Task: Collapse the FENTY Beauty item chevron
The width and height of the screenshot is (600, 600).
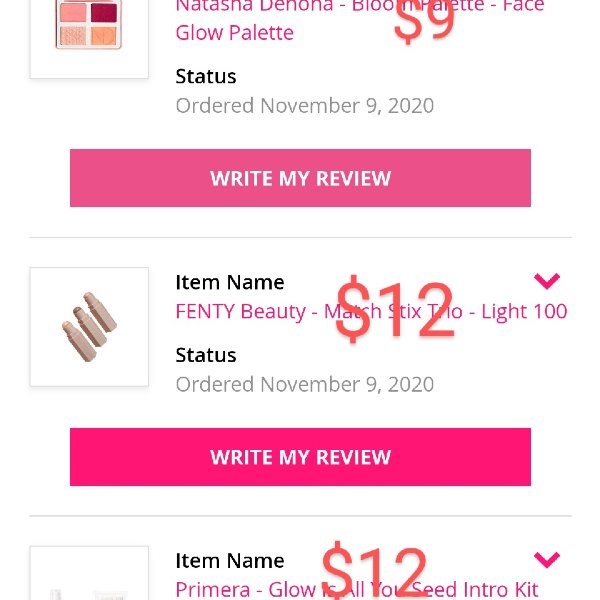Action: [547, 281]
